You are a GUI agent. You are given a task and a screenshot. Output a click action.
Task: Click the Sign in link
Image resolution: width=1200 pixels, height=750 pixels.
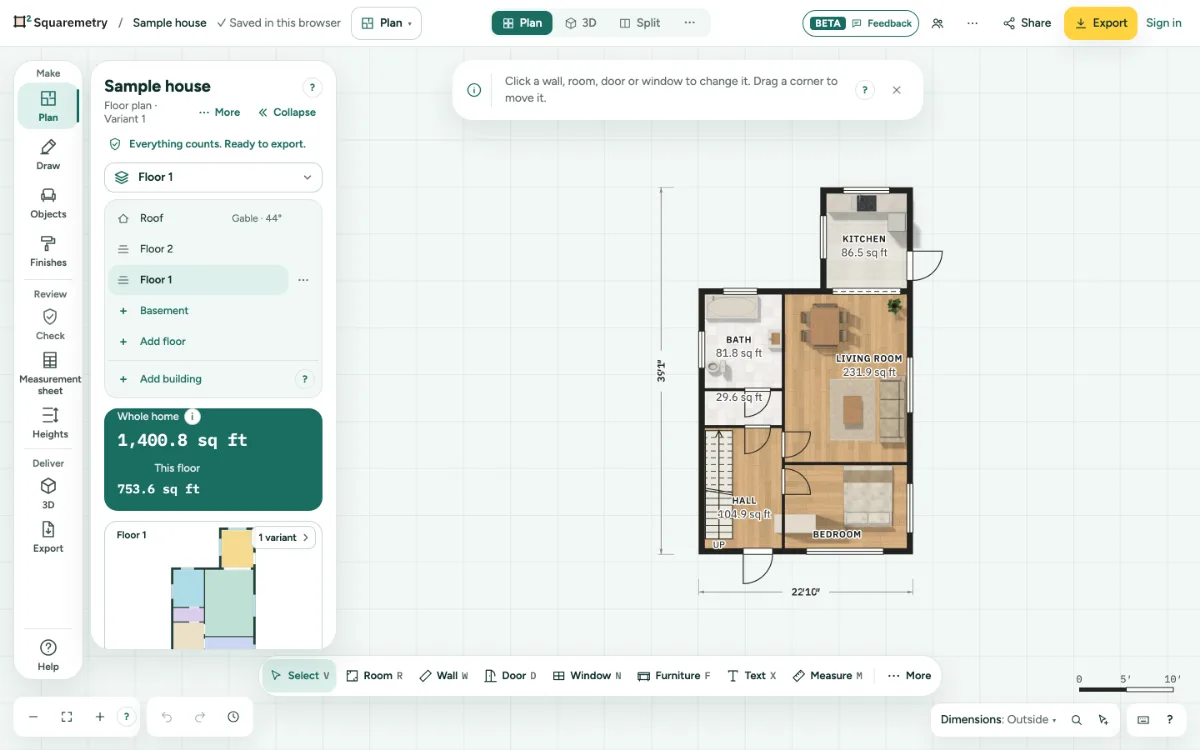[x=1164, y=23]
